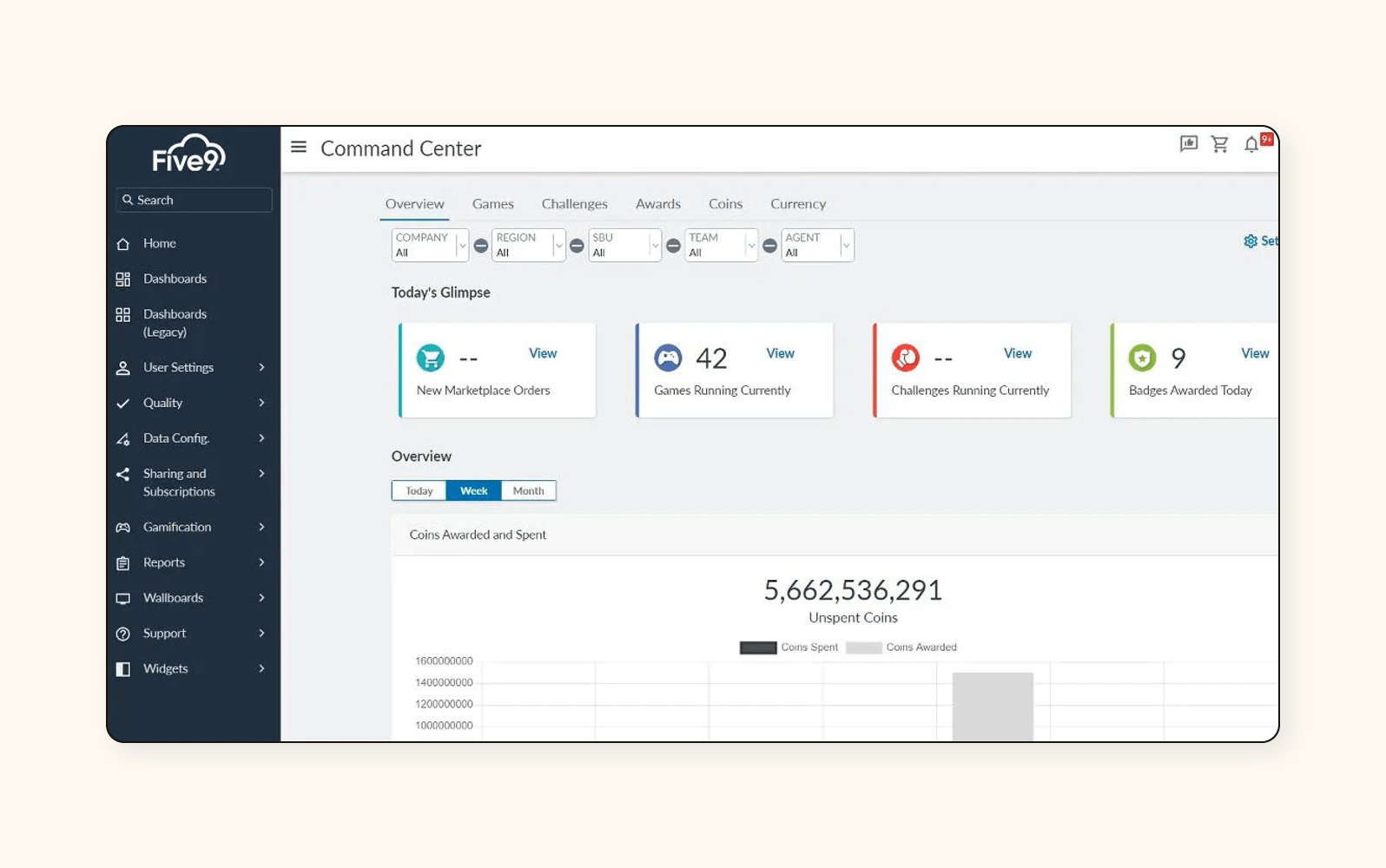
Task: Click the 5,662,536,291 Unspent Coins value
Action: click(853, 591)
